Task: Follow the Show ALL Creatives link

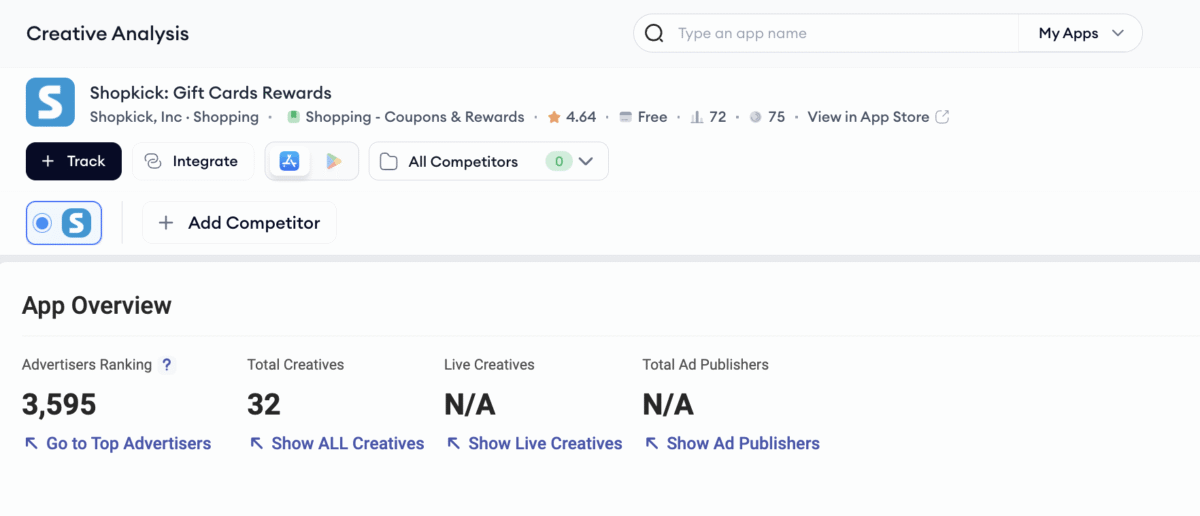Action: 336,443
